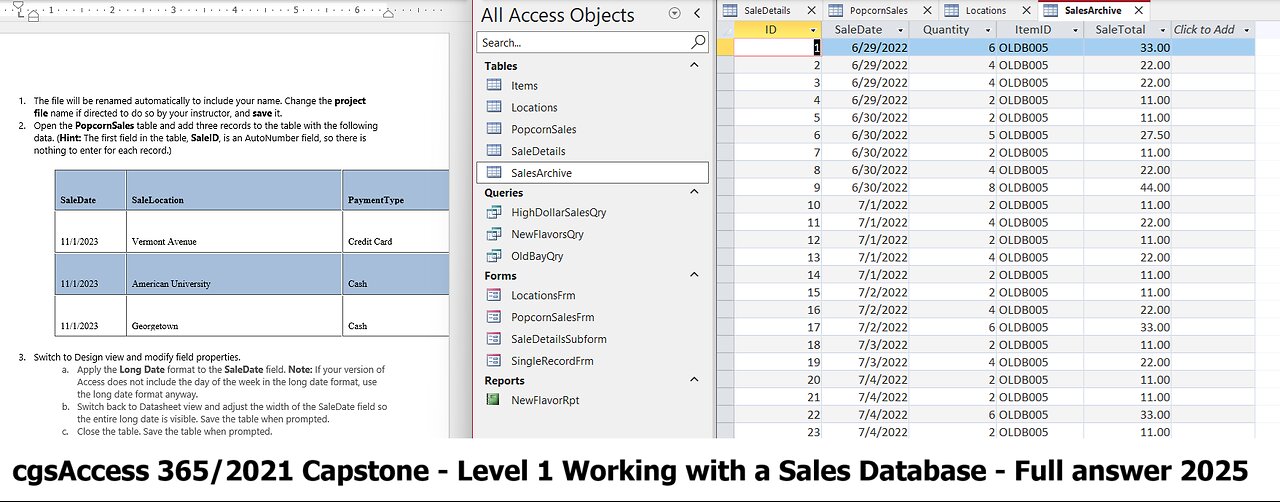Click the Search box in navigation pane

[x=584, y=42]
